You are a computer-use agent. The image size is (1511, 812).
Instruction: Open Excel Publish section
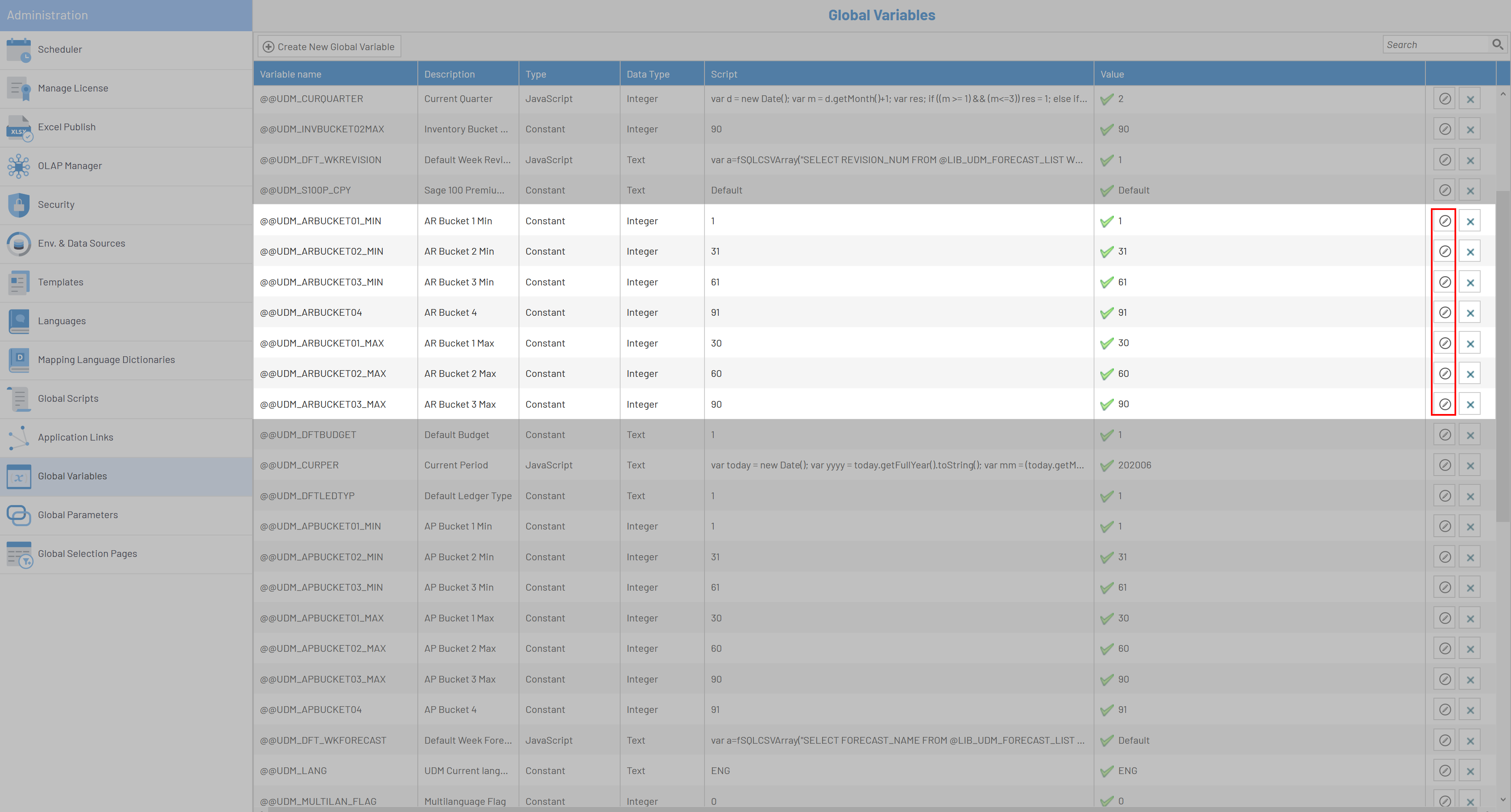coord(66,127)
